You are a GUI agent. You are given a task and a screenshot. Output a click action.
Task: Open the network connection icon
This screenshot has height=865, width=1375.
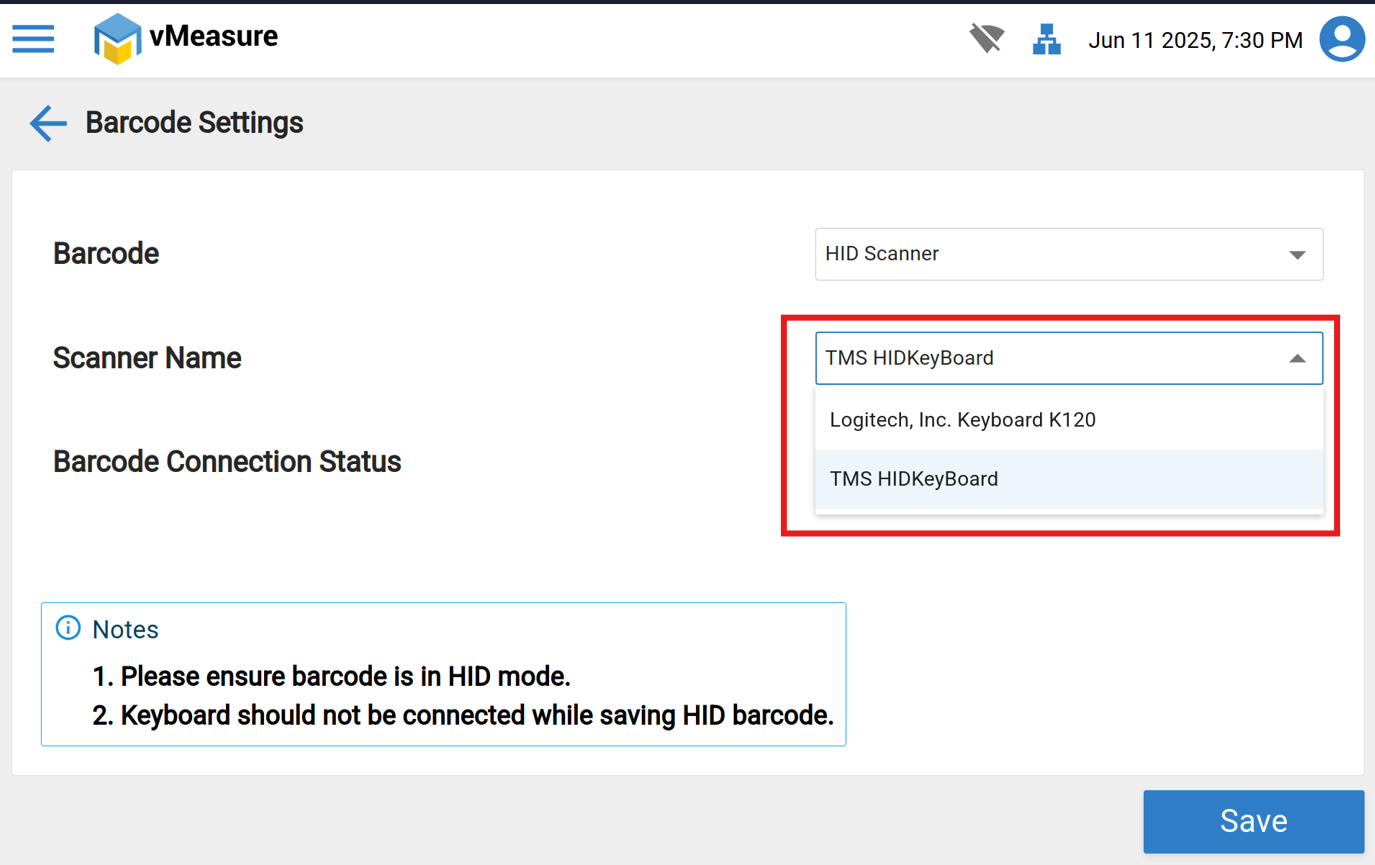tap(1046, 40)
